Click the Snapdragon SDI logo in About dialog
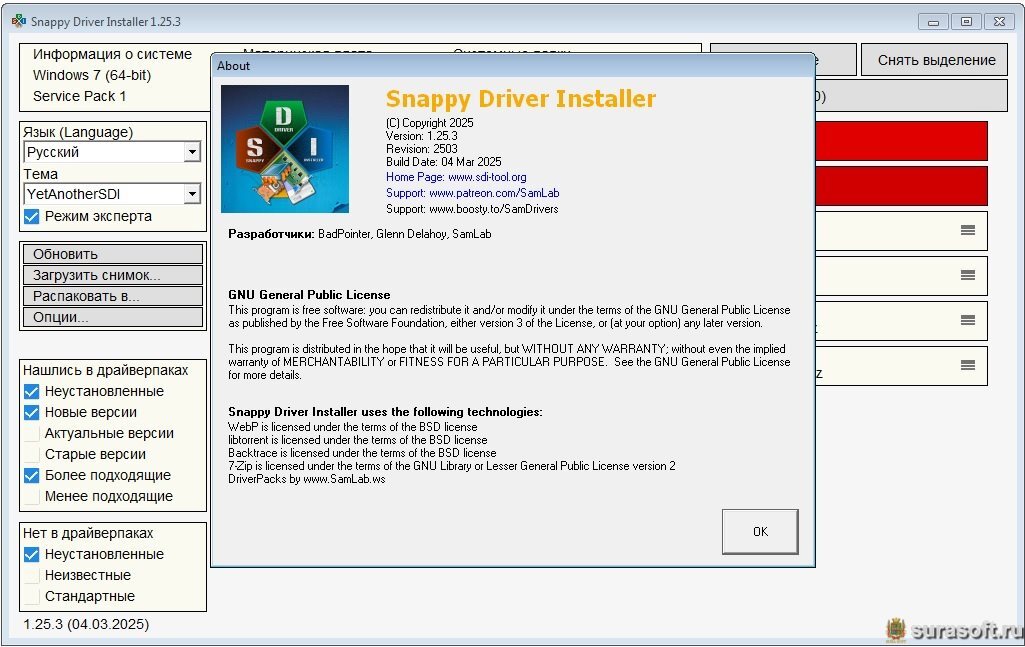Screen dimensions: 1025x647 (x=284, y=149)
